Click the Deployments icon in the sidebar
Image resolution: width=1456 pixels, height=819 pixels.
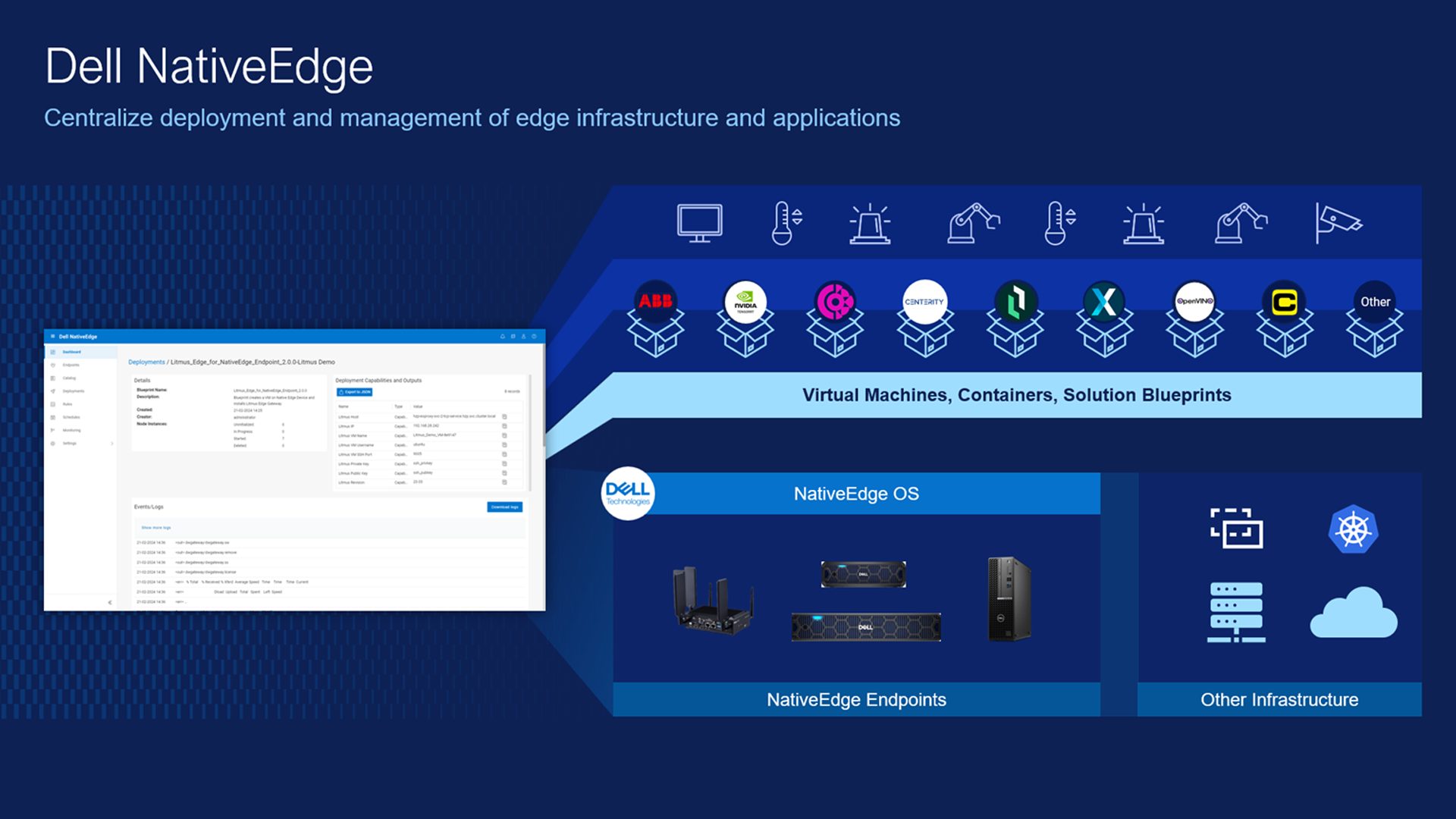coord(53,391)
